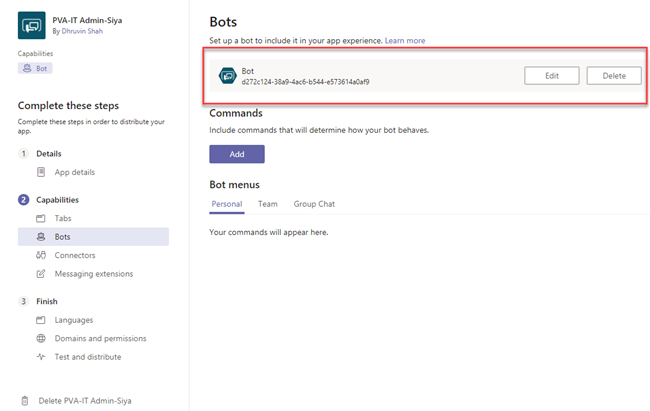Click the step 1 Details number badge
The height and width of the screenshot is (411, 650).
[x=24, y=153]
